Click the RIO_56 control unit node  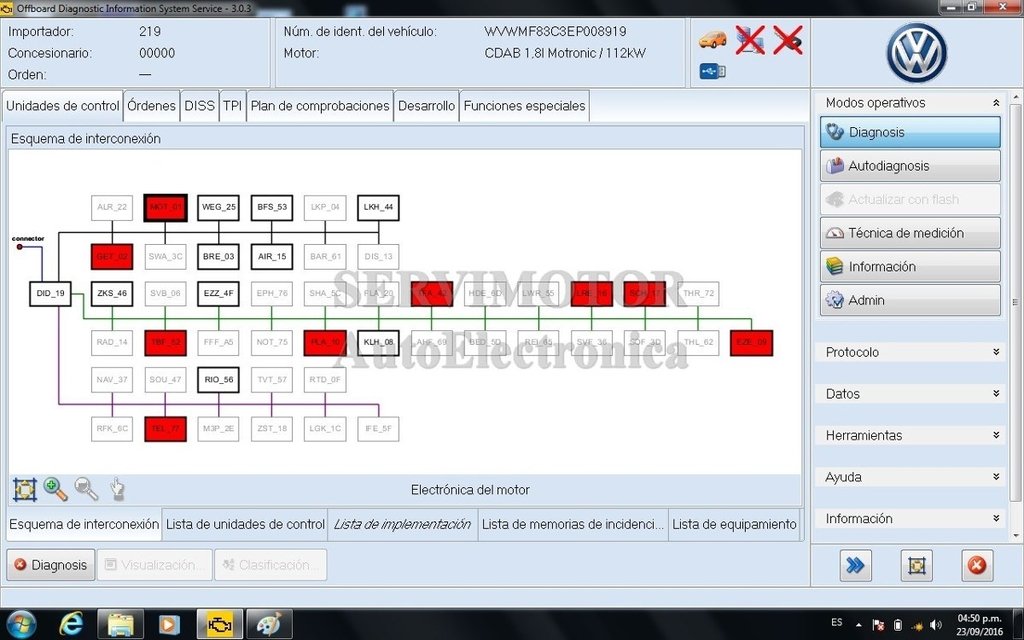click(219, 380)
